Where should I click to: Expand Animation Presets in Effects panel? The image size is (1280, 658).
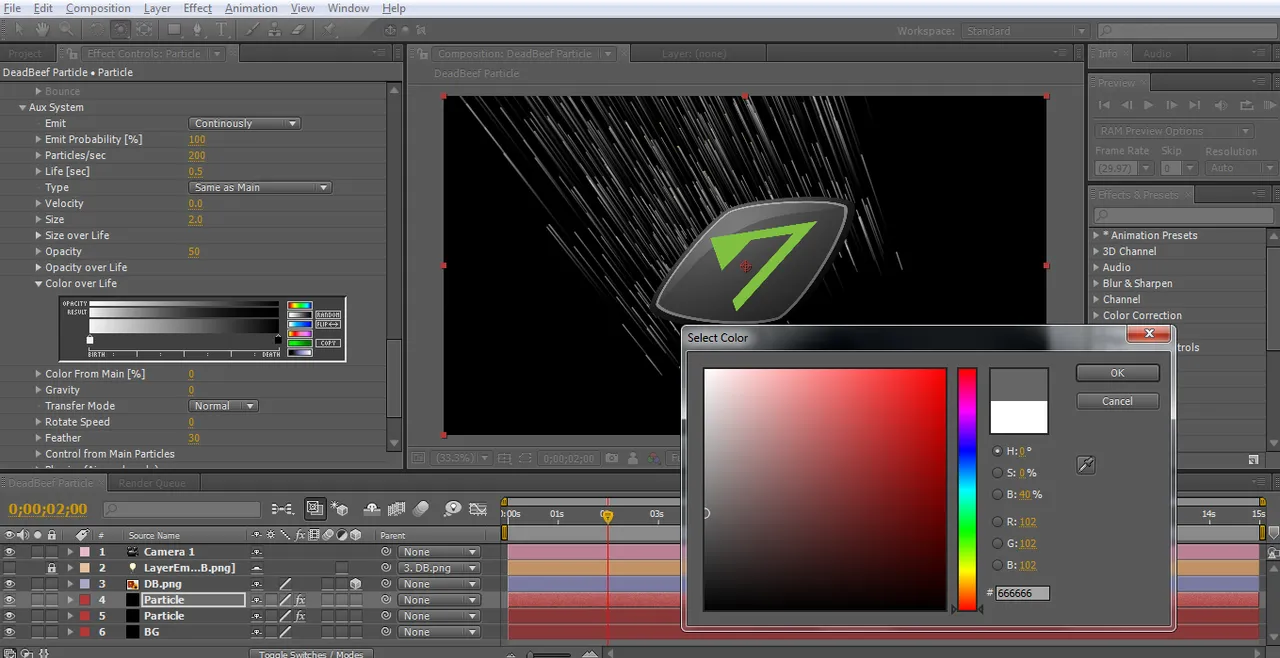(1096, 235)
